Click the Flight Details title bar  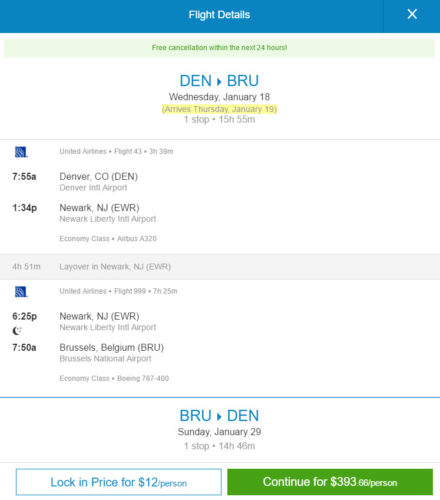pyautogui.click(x=219, y=15)
